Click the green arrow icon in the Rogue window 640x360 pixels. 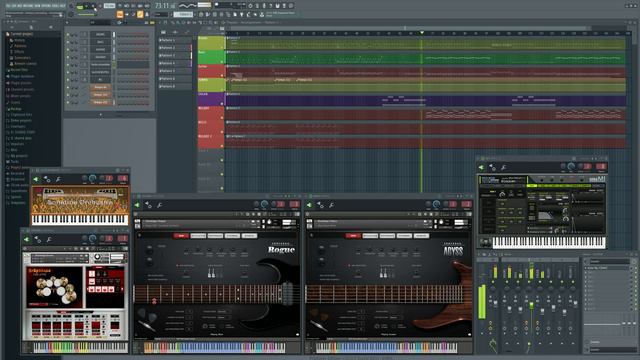pos(137,205)
